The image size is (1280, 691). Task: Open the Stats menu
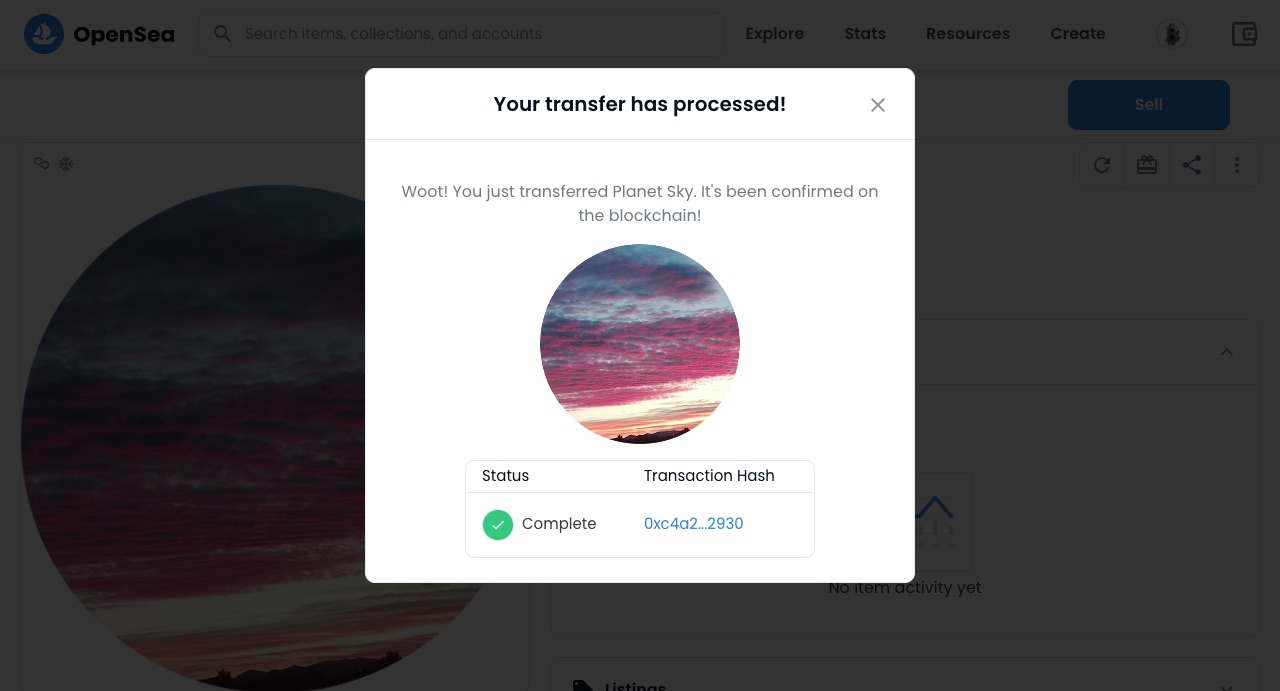point(865,34)
